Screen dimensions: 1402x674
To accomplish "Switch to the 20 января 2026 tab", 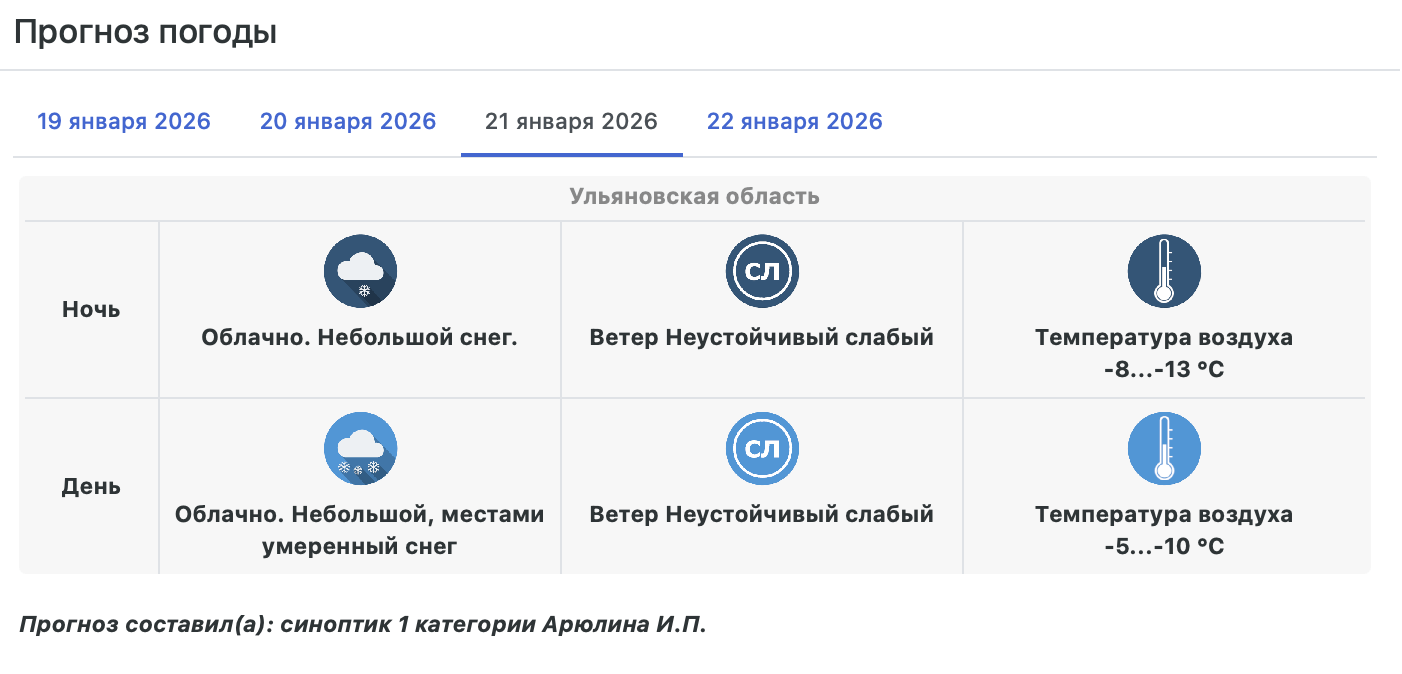I will click(348, 122).
